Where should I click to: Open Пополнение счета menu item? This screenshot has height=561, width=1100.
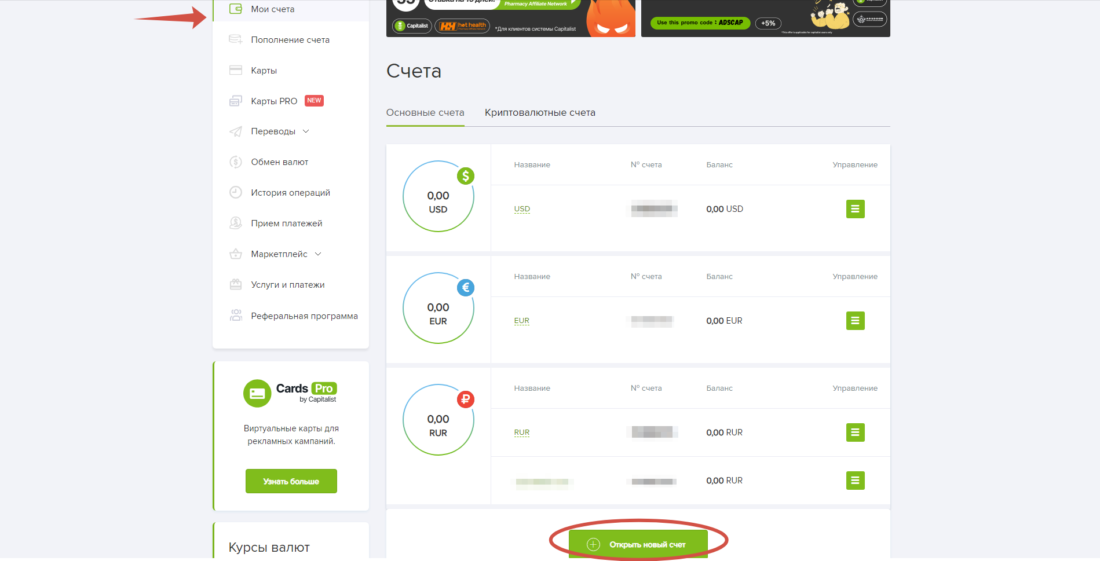click(291, 40)
